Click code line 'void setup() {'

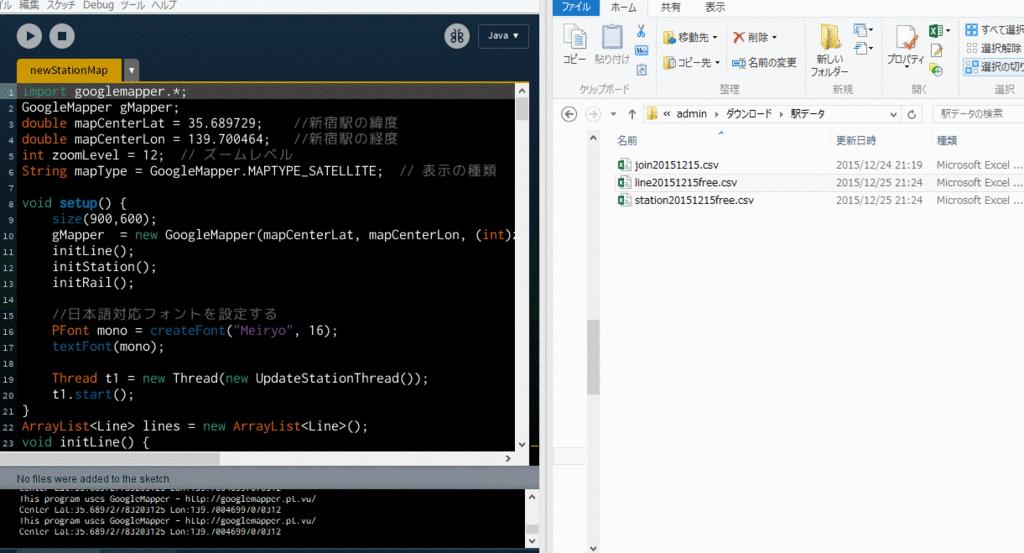tap(74, 203)
